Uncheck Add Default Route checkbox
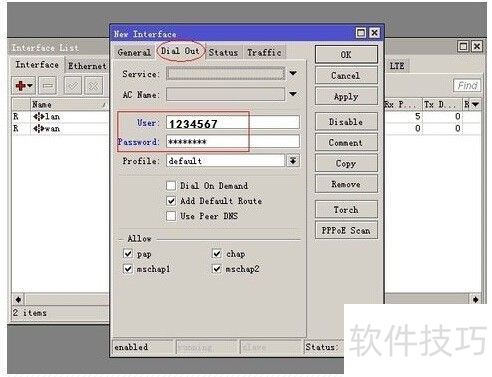 click(x=171, y=201)
